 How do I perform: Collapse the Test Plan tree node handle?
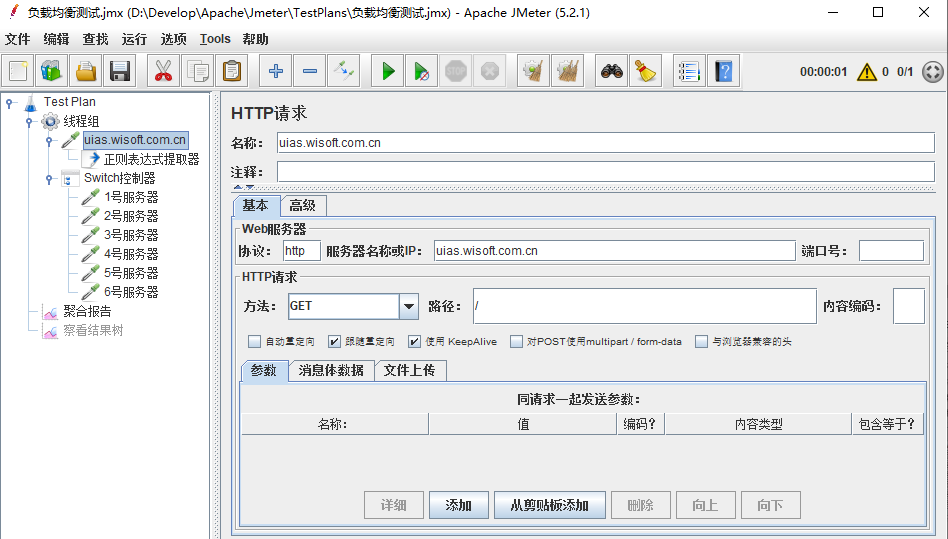pyautogui.click(x=9, y=103)
